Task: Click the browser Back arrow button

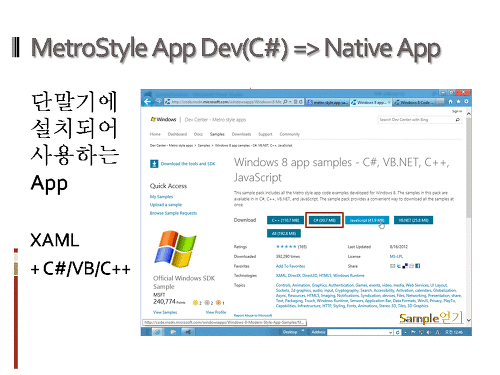Action: click(147, 102)
